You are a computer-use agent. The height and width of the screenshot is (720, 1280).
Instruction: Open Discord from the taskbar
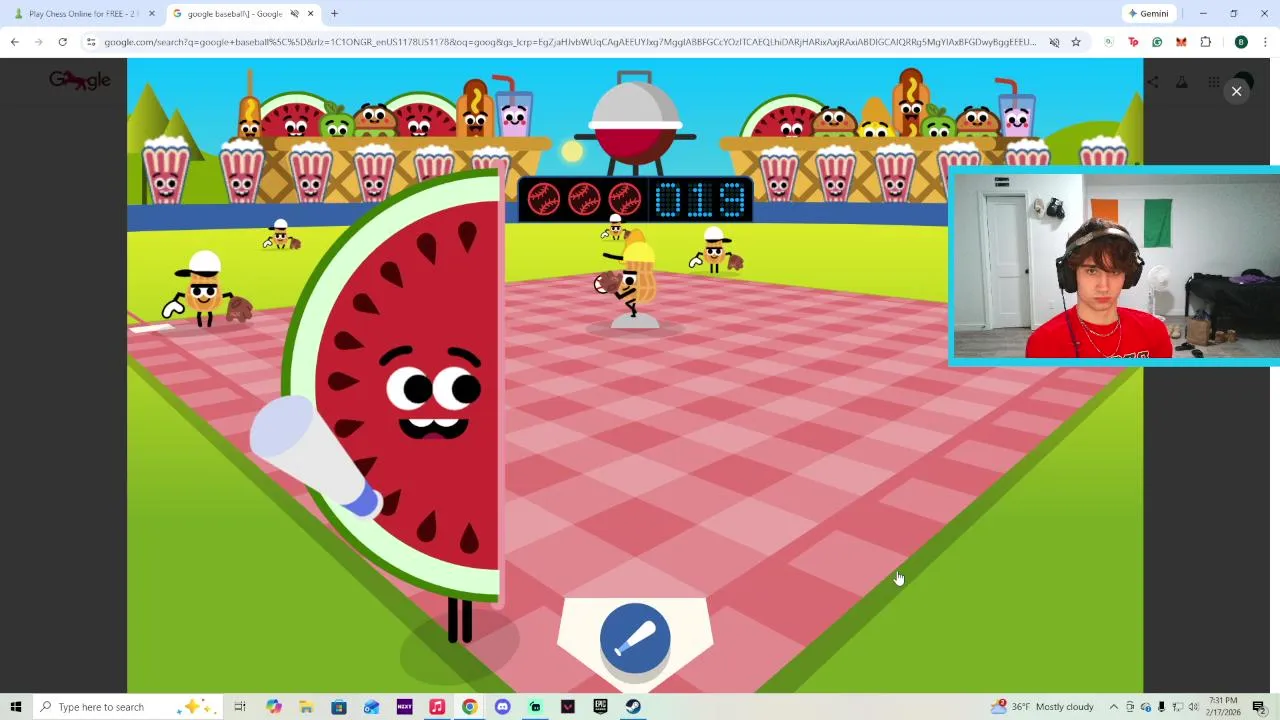click(502, 707)
